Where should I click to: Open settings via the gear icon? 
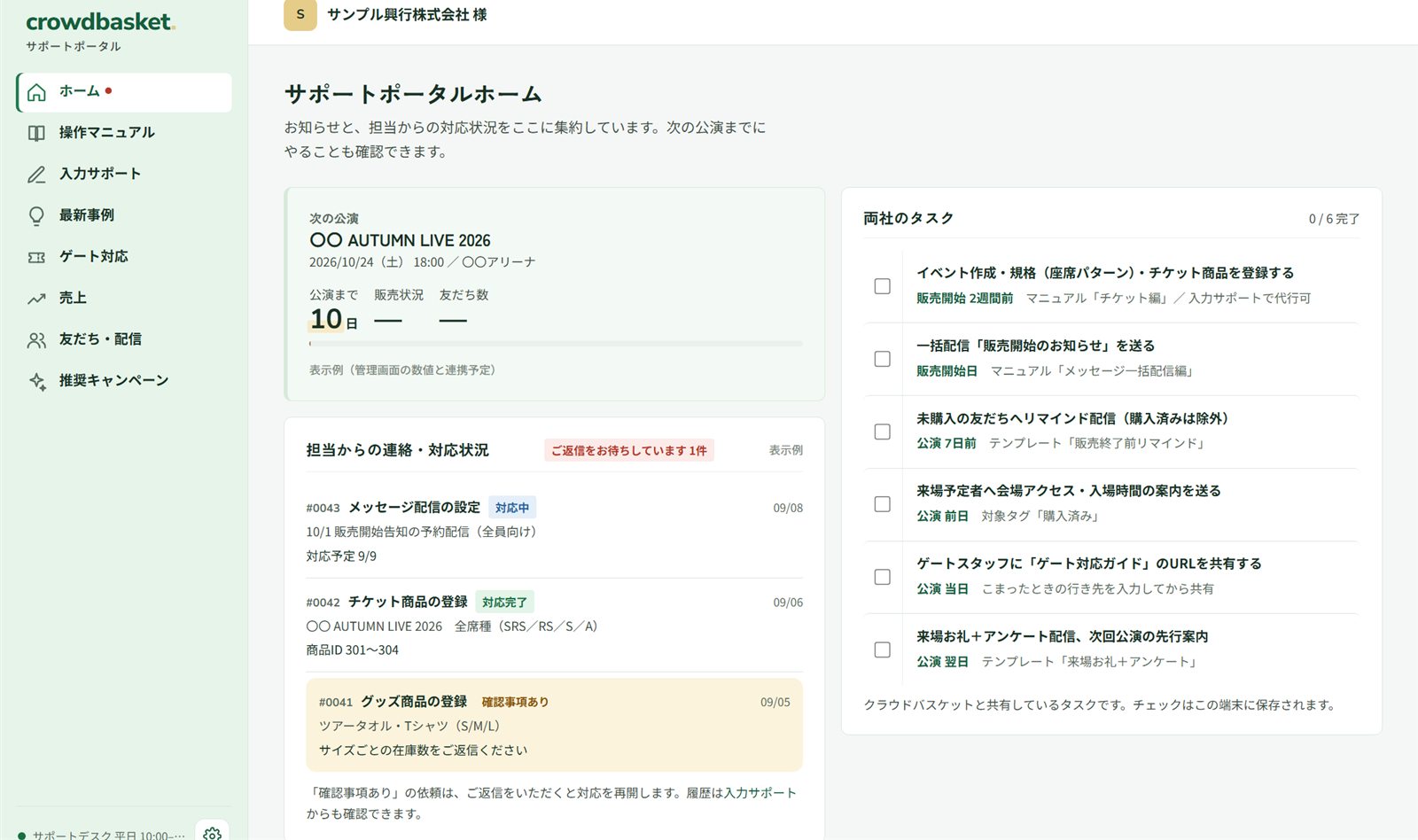pyautogui.click(x=212, y=832)
